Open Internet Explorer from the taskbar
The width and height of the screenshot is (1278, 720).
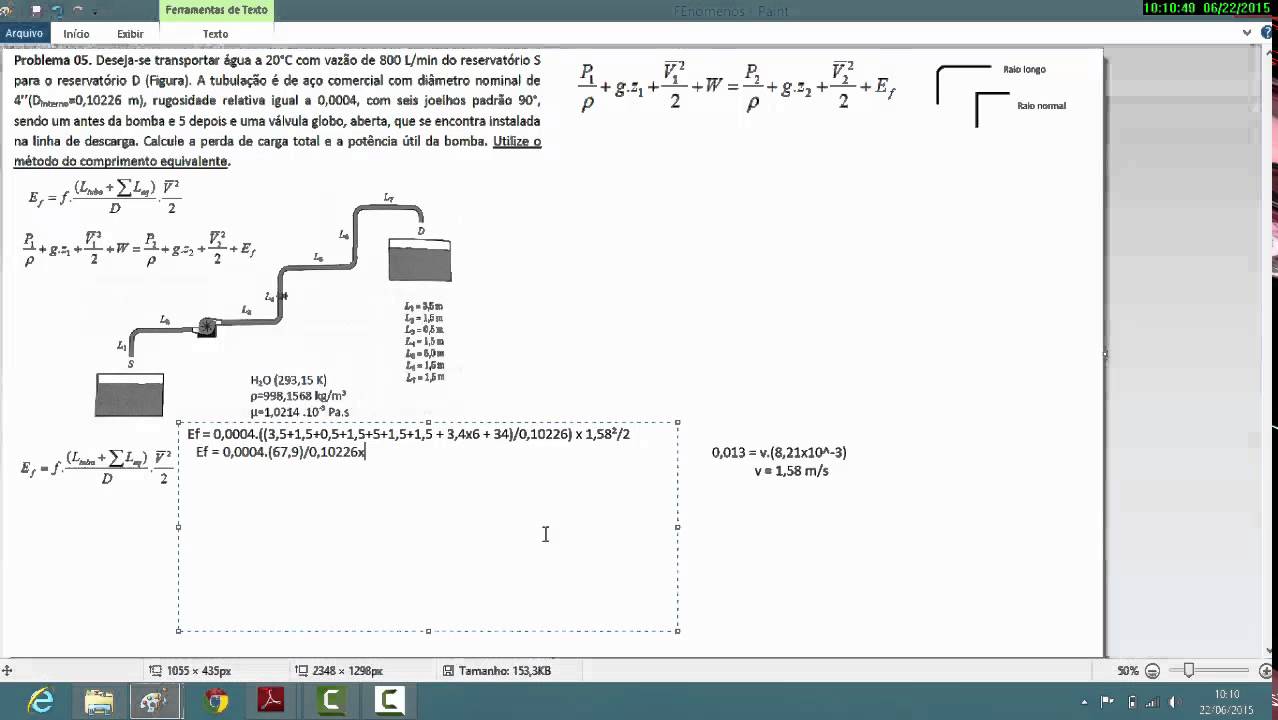click(x=41, y=702)
